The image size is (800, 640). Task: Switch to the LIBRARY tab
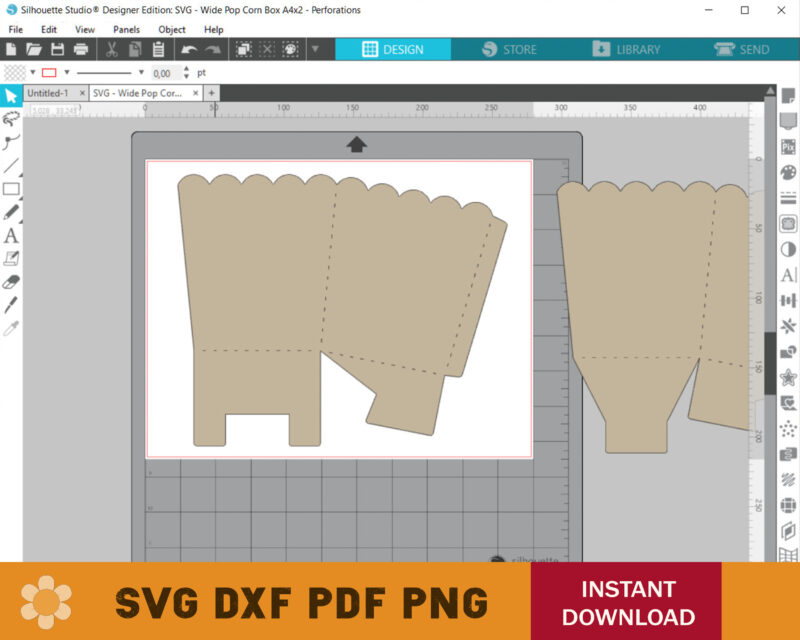point(630,49)
